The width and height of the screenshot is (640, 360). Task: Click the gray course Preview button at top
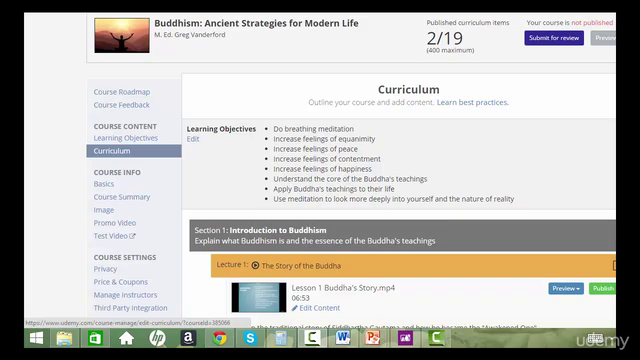point(603,38)
